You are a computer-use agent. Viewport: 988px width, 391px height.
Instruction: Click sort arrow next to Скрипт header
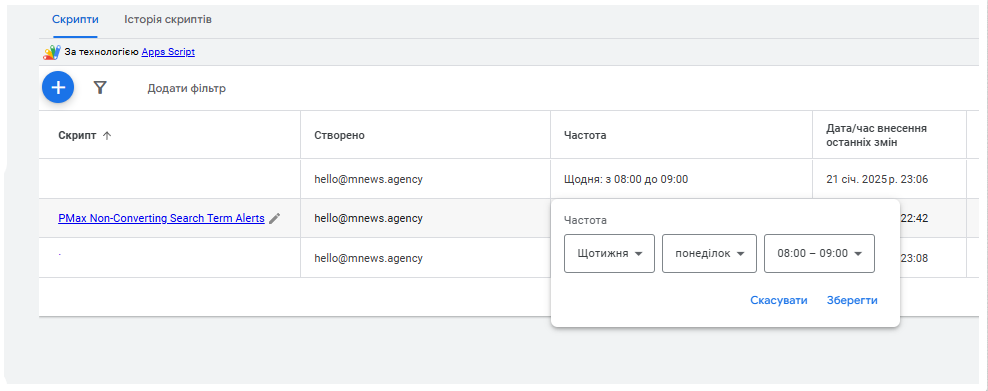[x=107, y=135]
